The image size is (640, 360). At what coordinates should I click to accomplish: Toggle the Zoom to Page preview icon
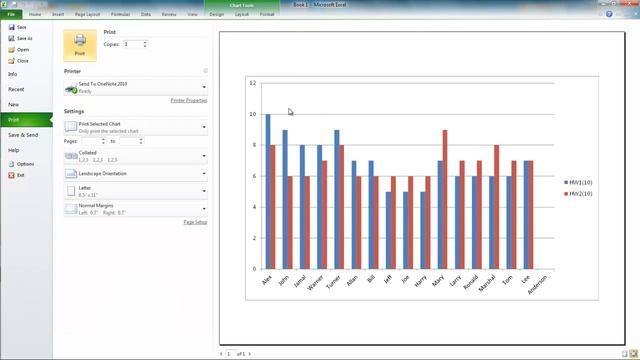pyautogui.click(x=633, y=353)
